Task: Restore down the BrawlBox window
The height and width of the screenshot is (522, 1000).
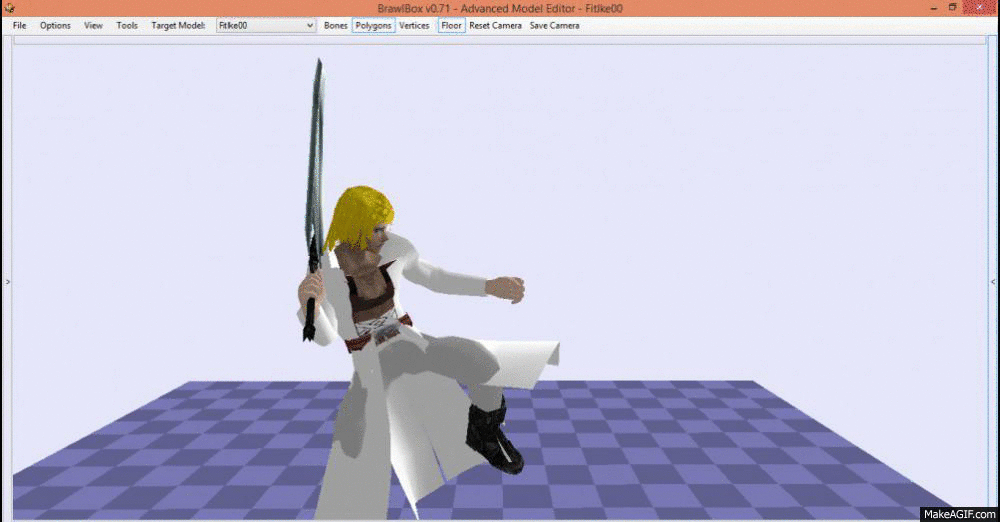Action: click(x=953, y=8)
